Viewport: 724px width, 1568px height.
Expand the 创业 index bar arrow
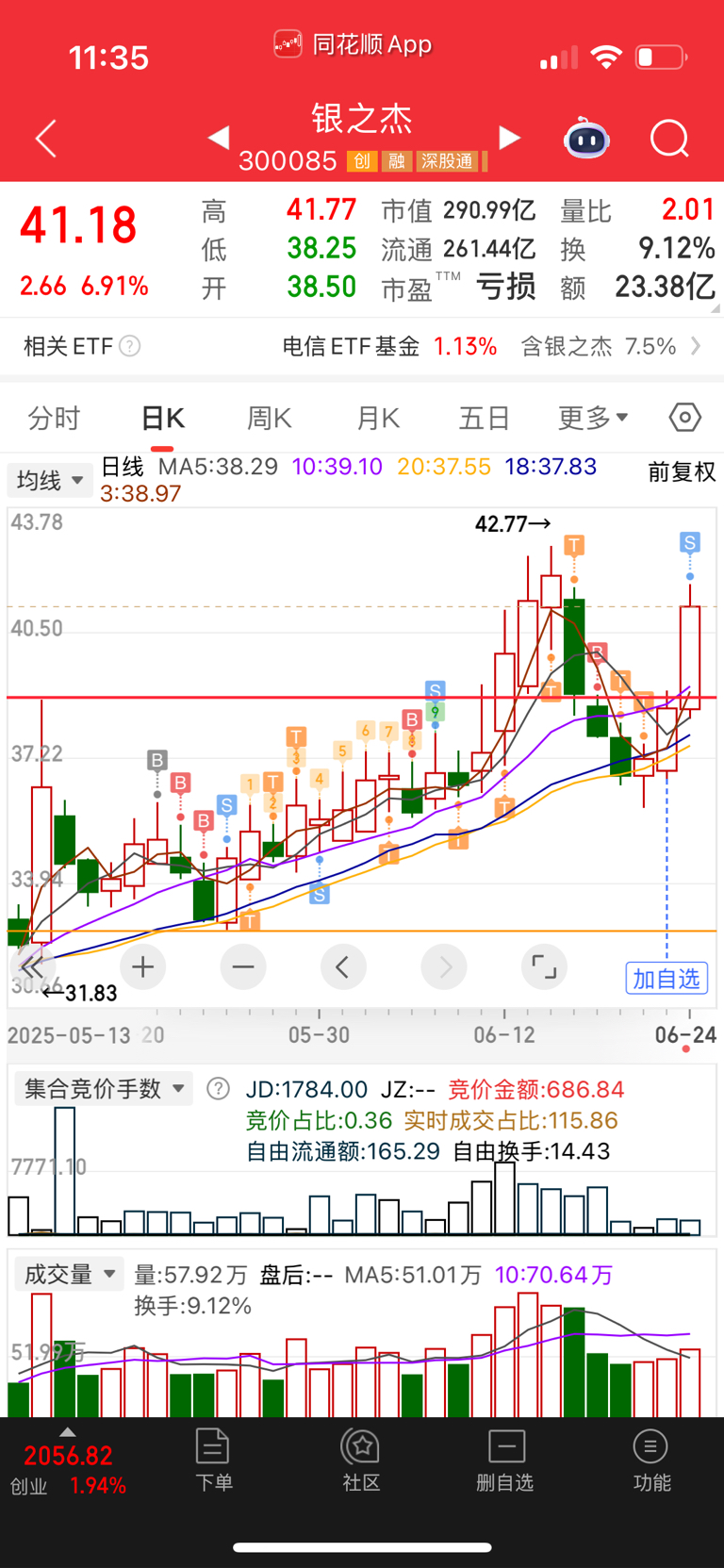67,1431
